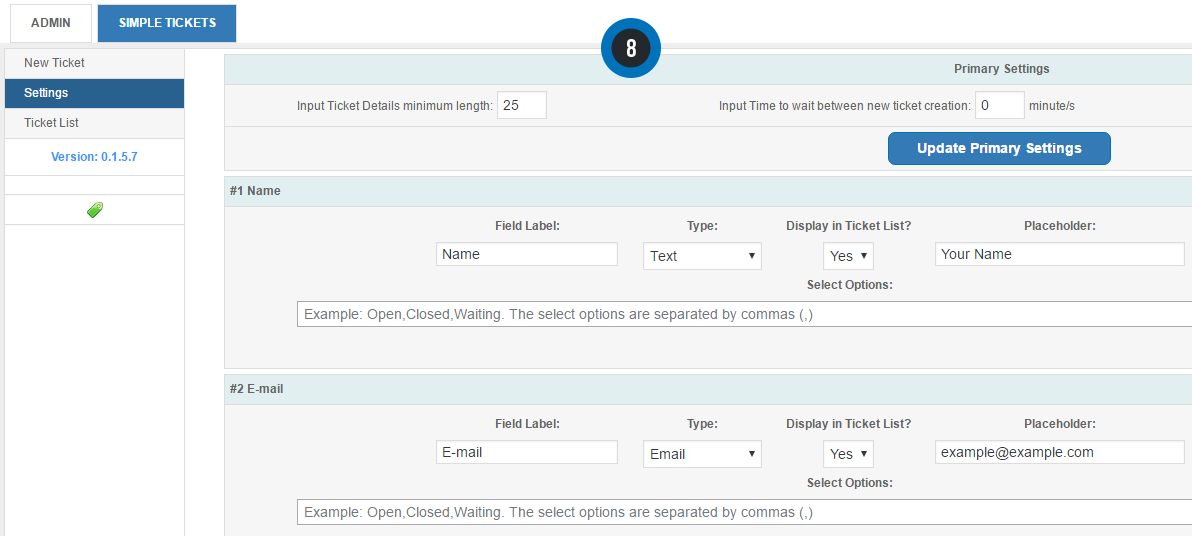
Task: Click the numbered 8 circle badge
Action: (631, 48)
